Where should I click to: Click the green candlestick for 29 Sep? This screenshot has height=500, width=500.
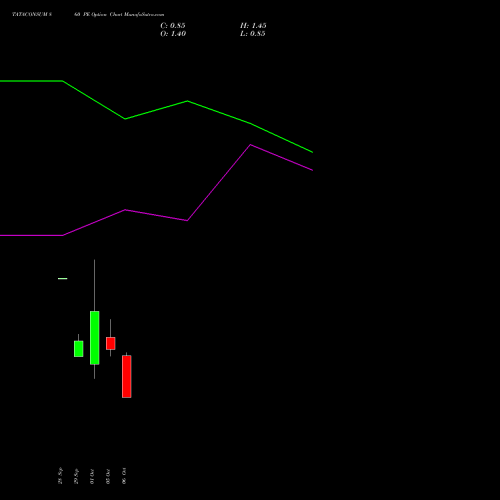click(x=79, y=349)
